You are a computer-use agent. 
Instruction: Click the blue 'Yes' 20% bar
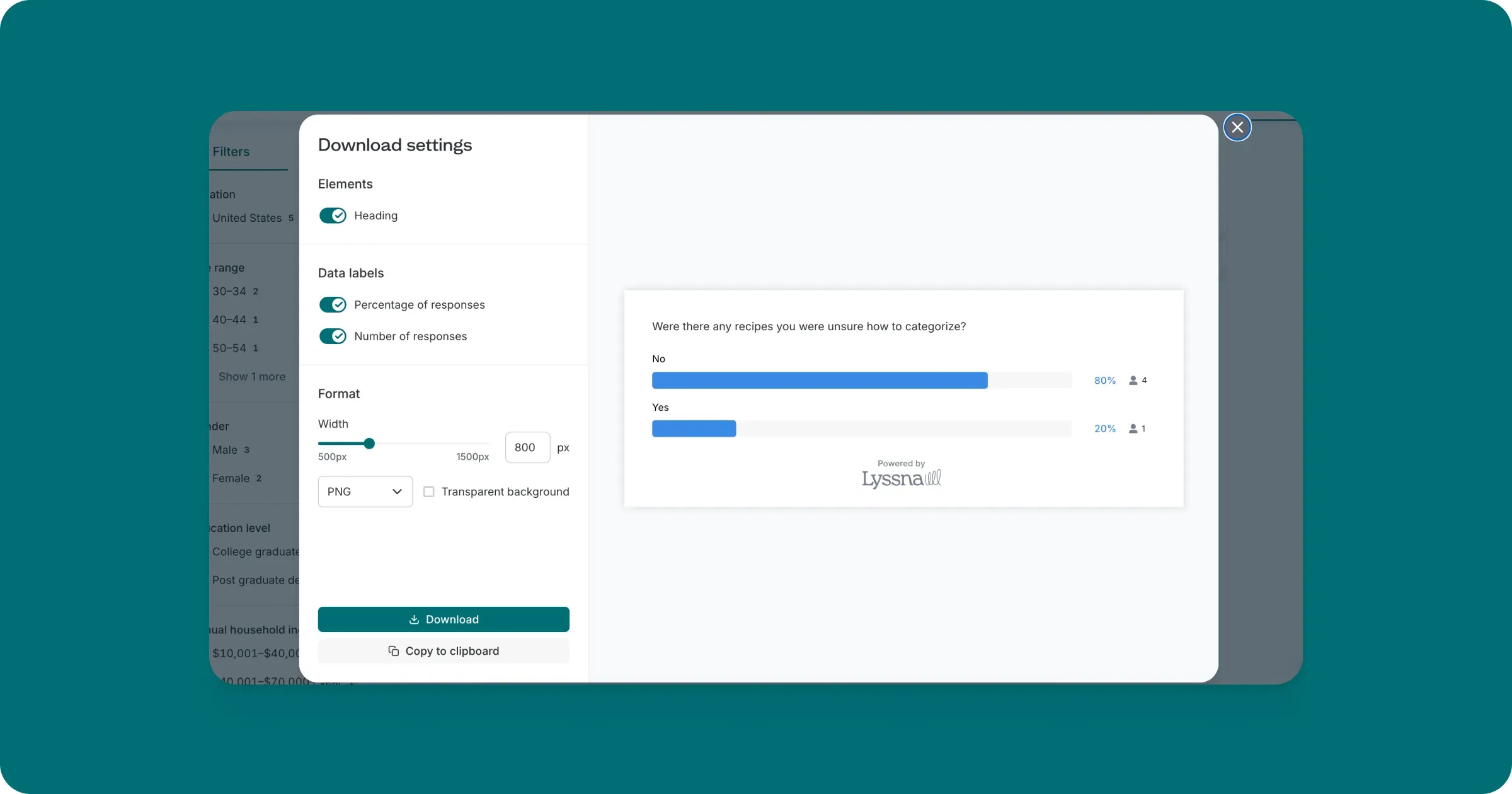point(694,429)
